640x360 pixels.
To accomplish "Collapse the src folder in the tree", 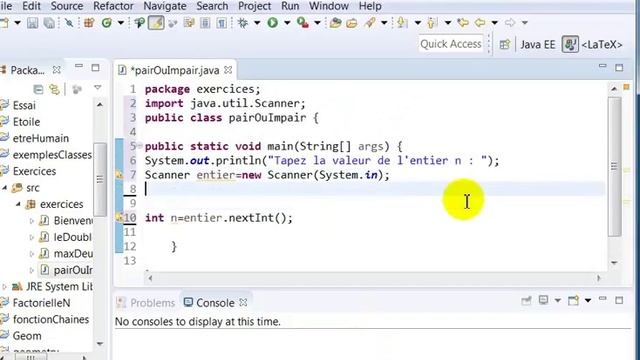I will coord(5,188).
